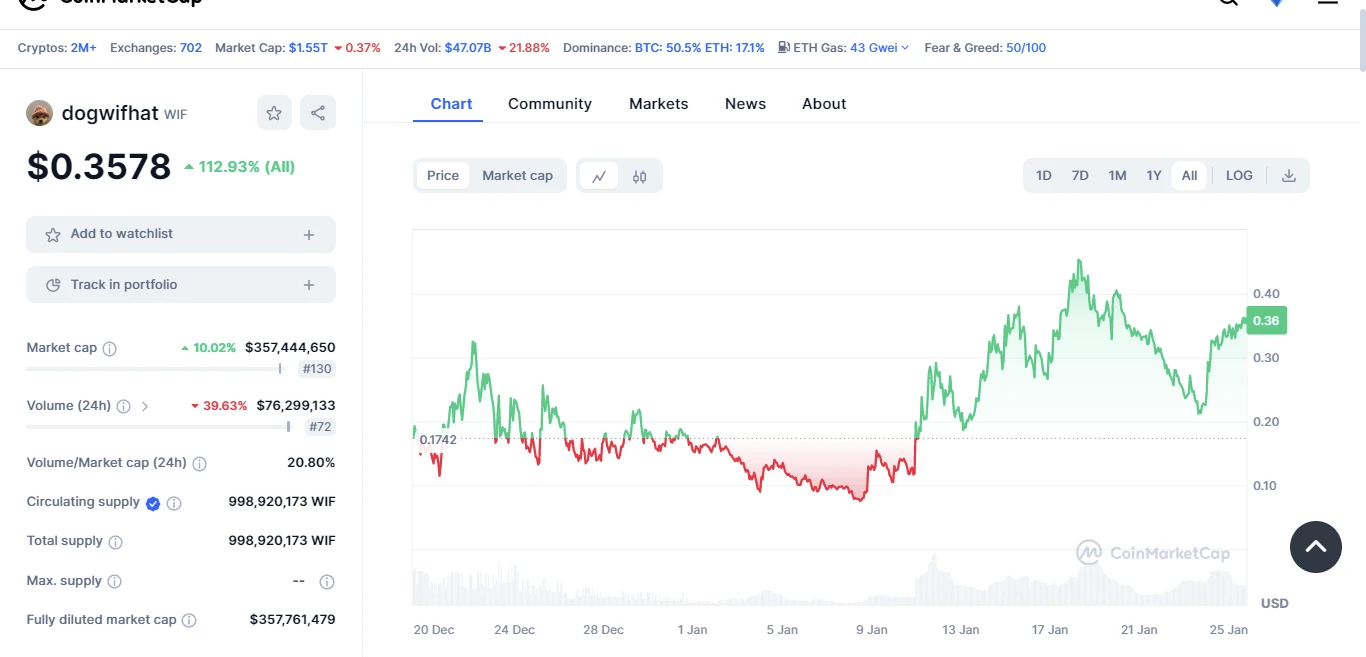Viewport: 1366px width, 657px height.
Task: Click the scroll-to-top arrow button
Action: pos(1316,547)
